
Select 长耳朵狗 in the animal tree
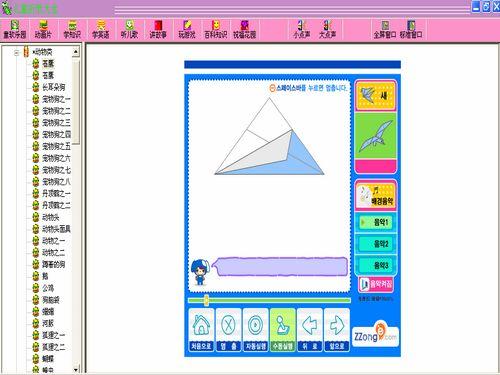[x=53, y=87]
